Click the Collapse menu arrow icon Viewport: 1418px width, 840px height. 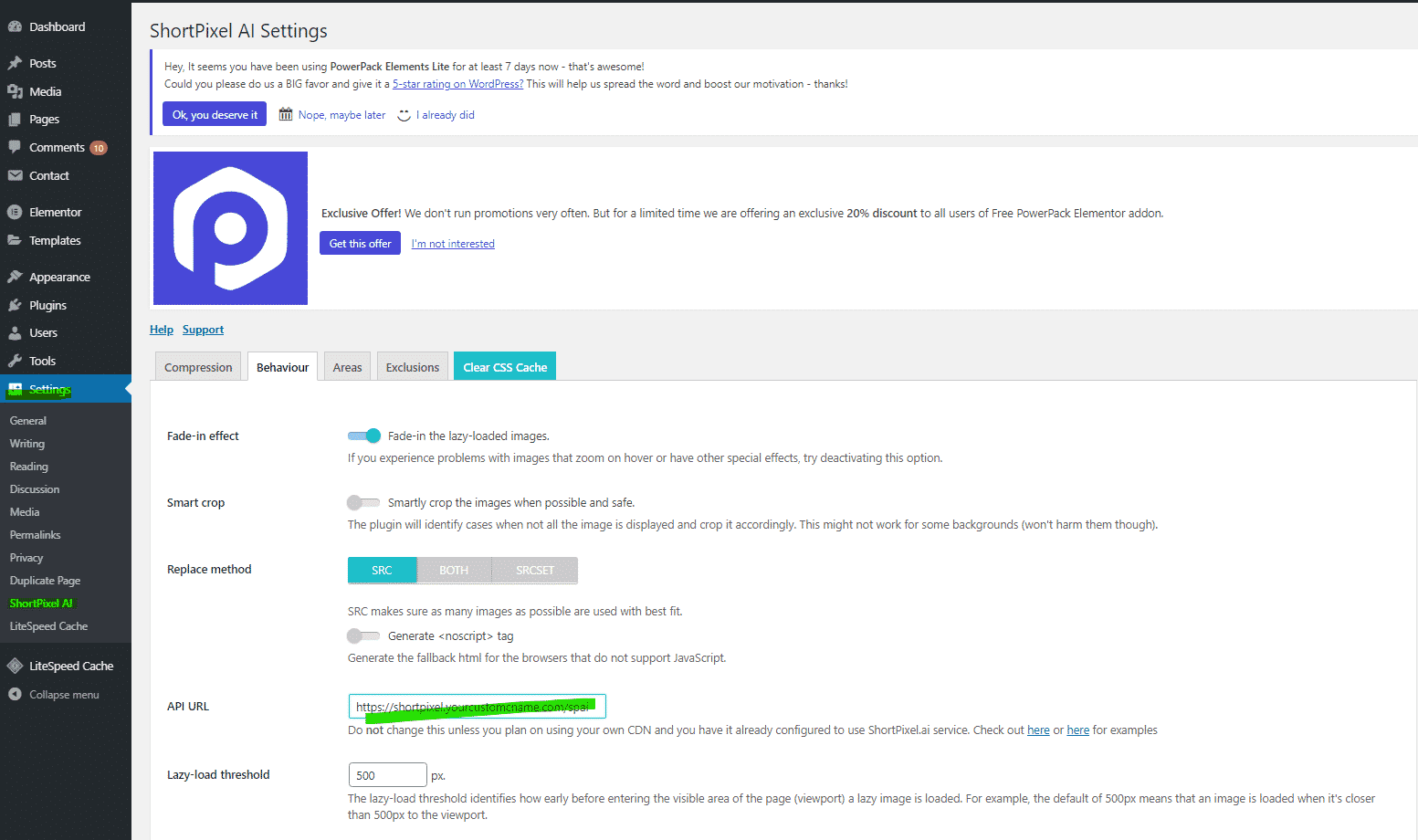pos(15,694)
